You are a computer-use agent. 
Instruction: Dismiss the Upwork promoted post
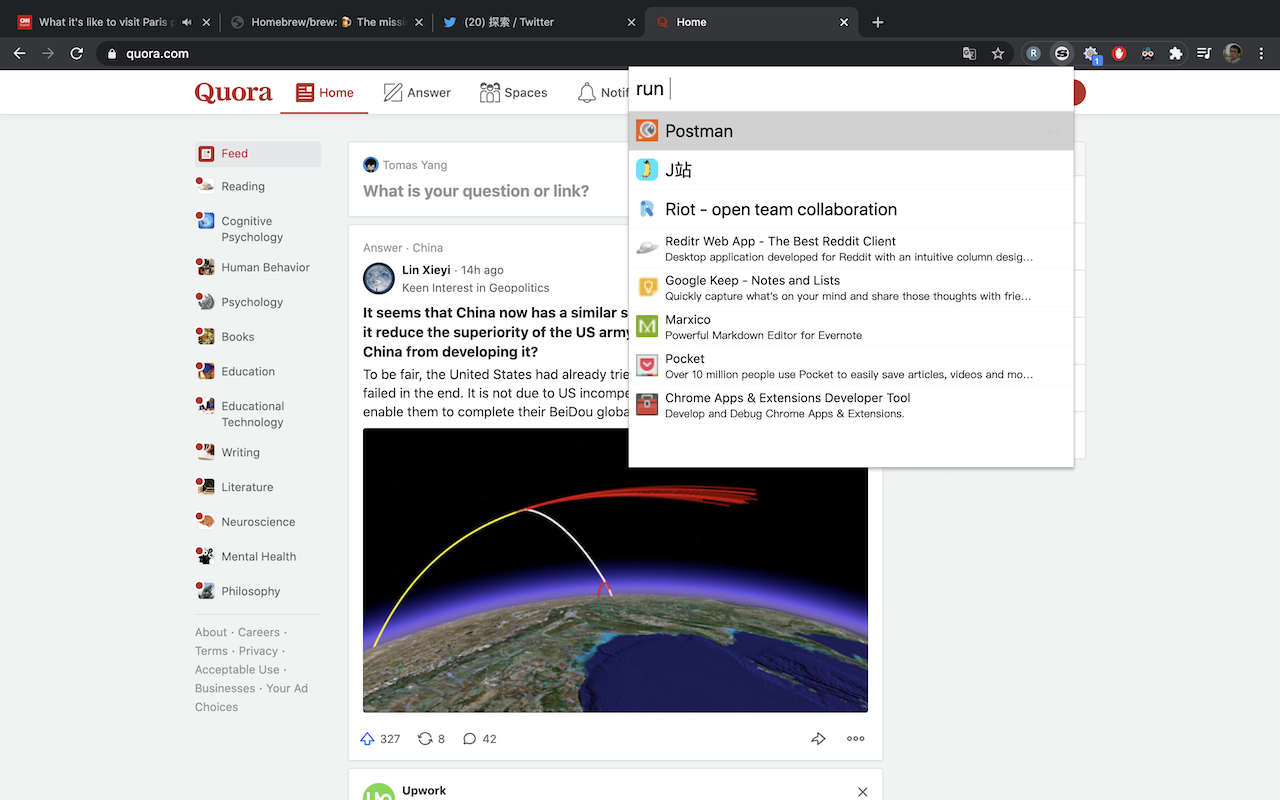click(x=862, y=792)
